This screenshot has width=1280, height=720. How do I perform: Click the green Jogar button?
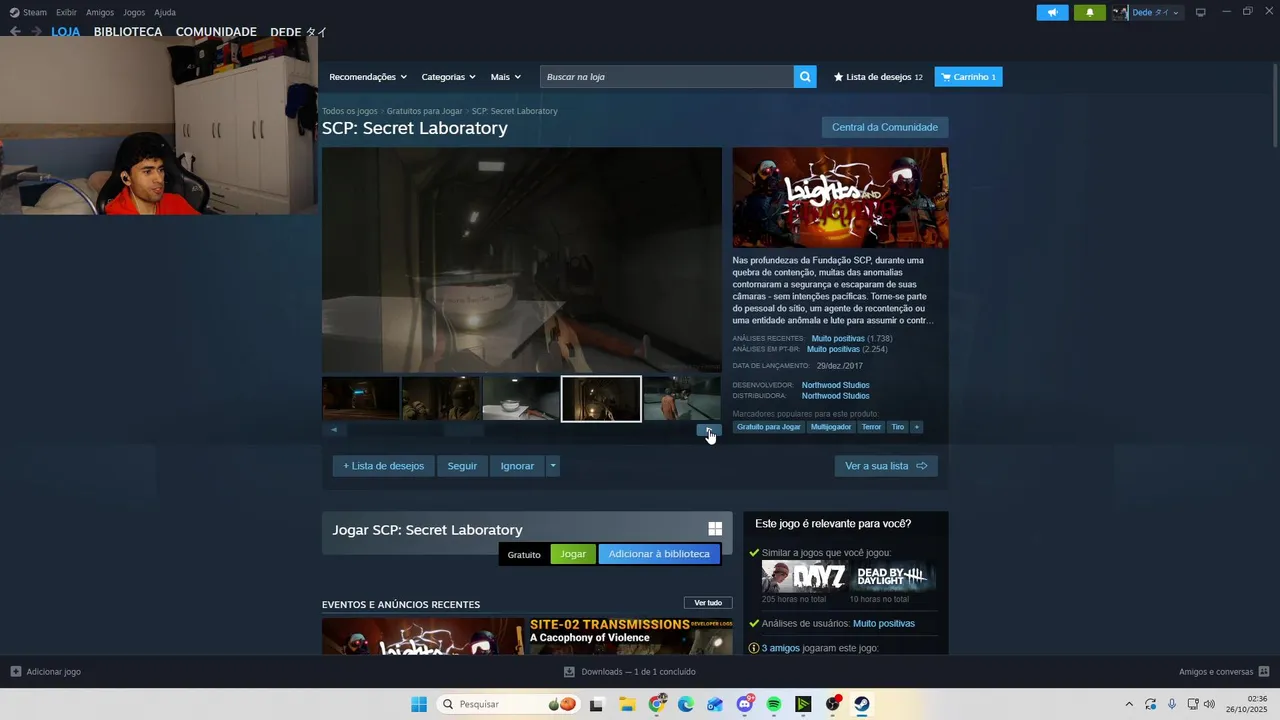tap(573, 554)
